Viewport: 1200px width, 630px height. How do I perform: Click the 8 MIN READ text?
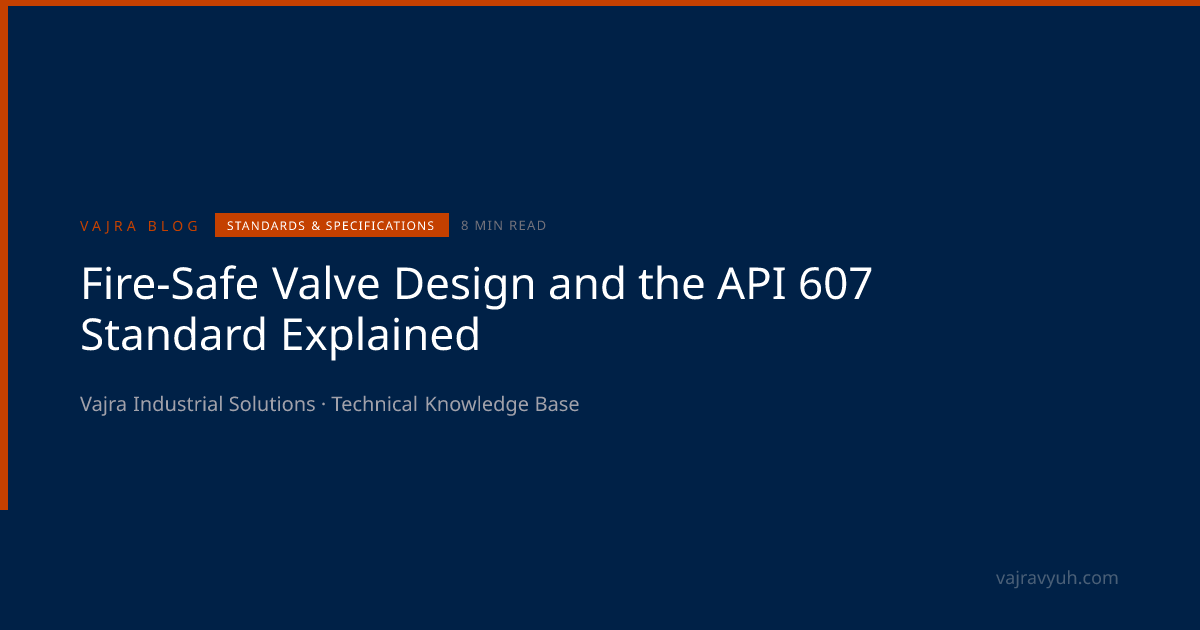504,226
